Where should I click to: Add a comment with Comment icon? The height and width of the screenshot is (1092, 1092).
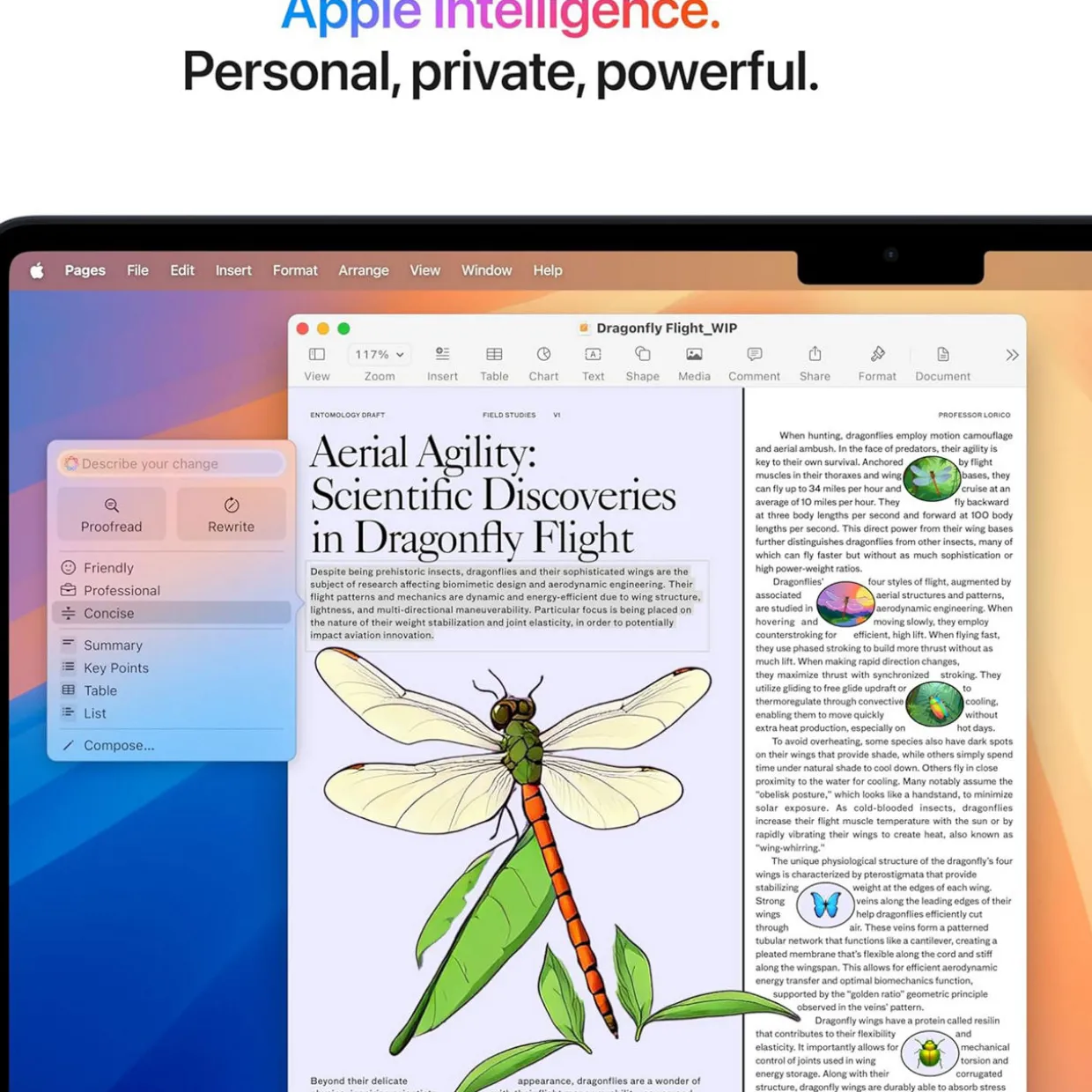754,355
